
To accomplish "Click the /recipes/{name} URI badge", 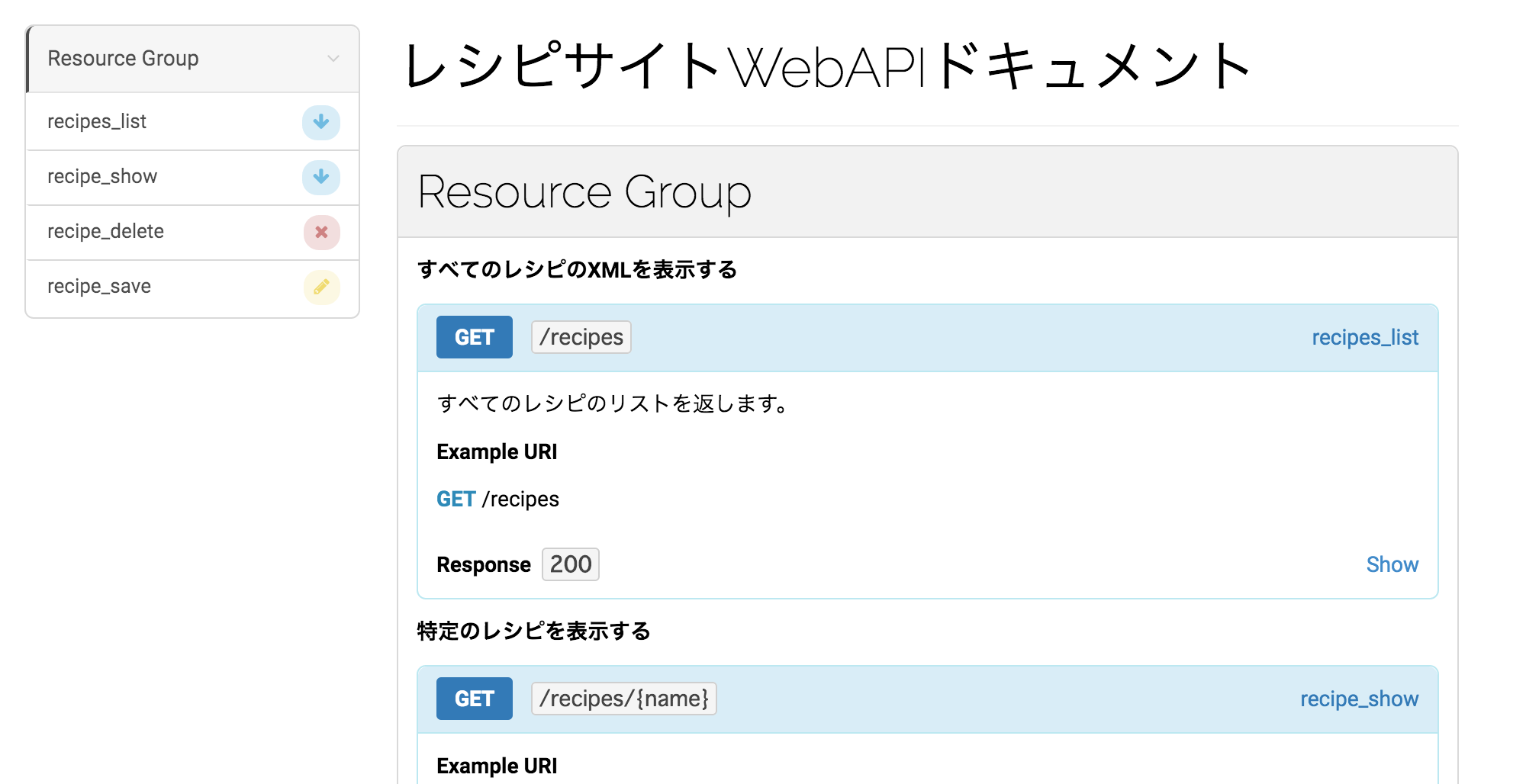I will click(x=624, y=698).
